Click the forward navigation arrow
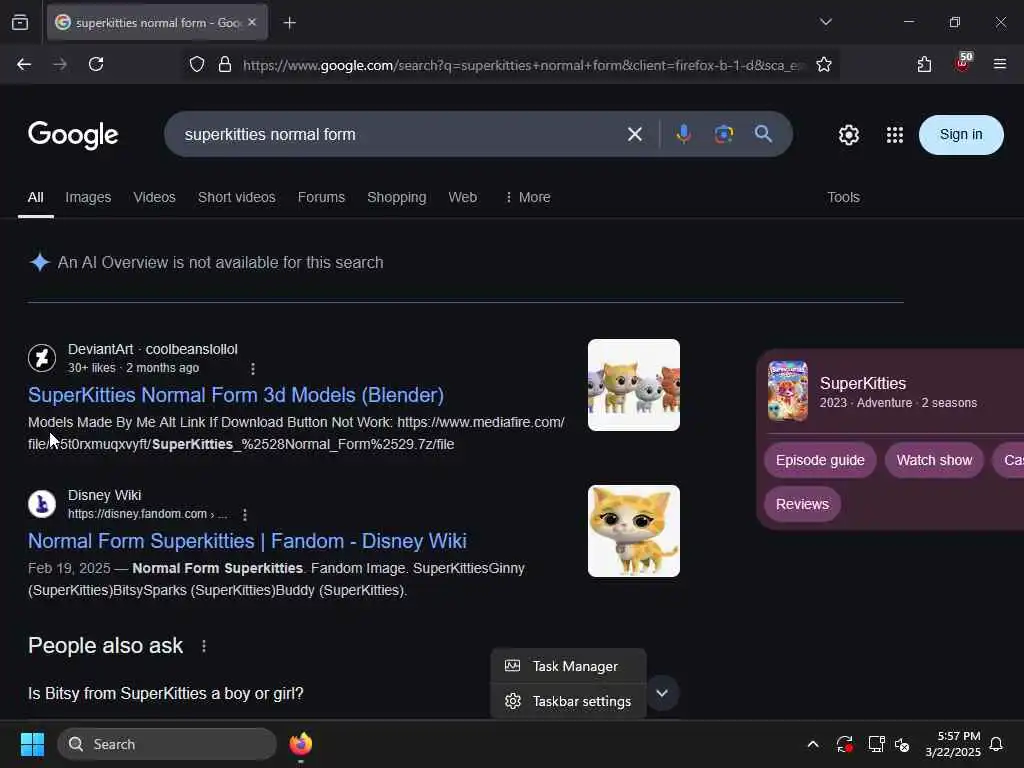 [60, 64]
